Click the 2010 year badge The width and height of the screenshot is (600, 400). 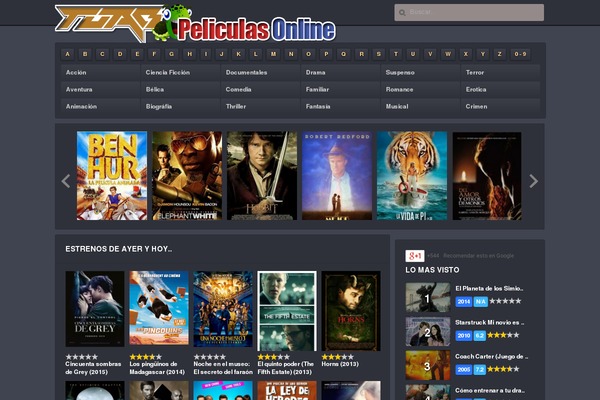click(463, 336)
